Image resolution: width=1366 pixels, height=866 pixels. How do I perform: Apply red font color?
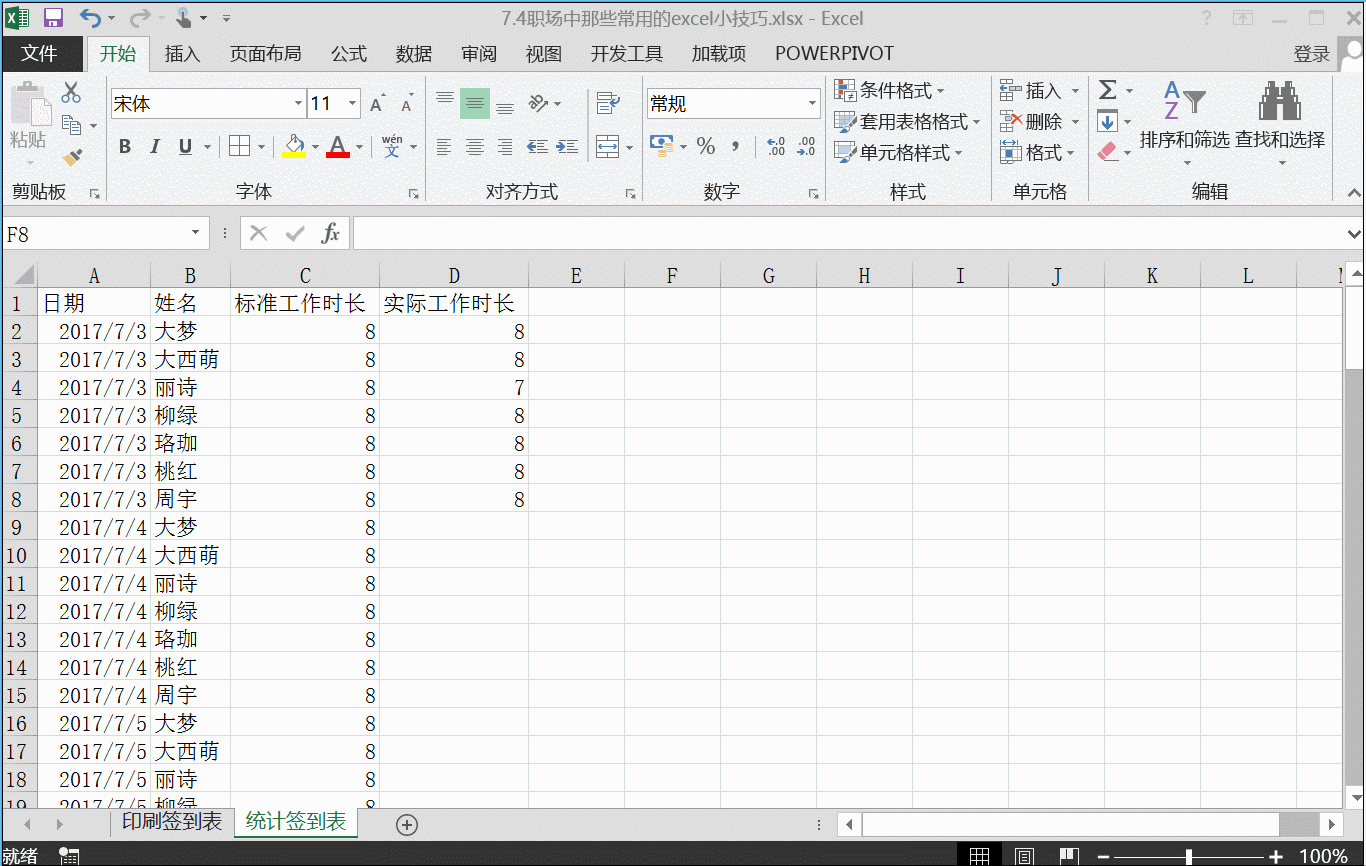338,147
